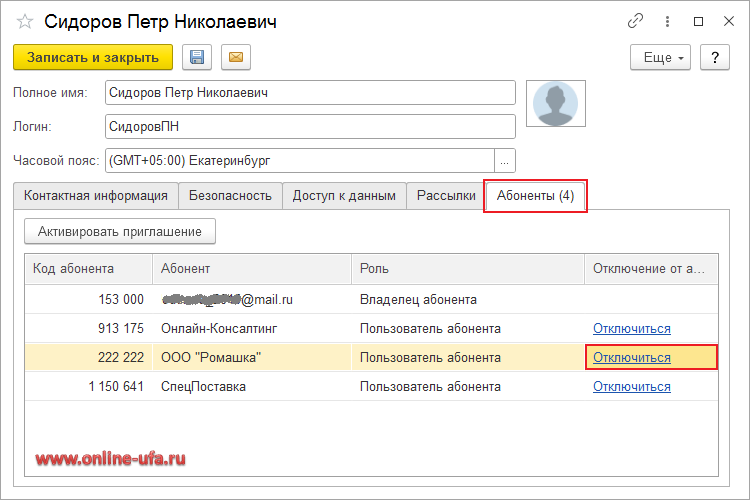Sort by the Код абонента column header
Viewport: 750px width, 500px height.
click(x=87, y=269)
